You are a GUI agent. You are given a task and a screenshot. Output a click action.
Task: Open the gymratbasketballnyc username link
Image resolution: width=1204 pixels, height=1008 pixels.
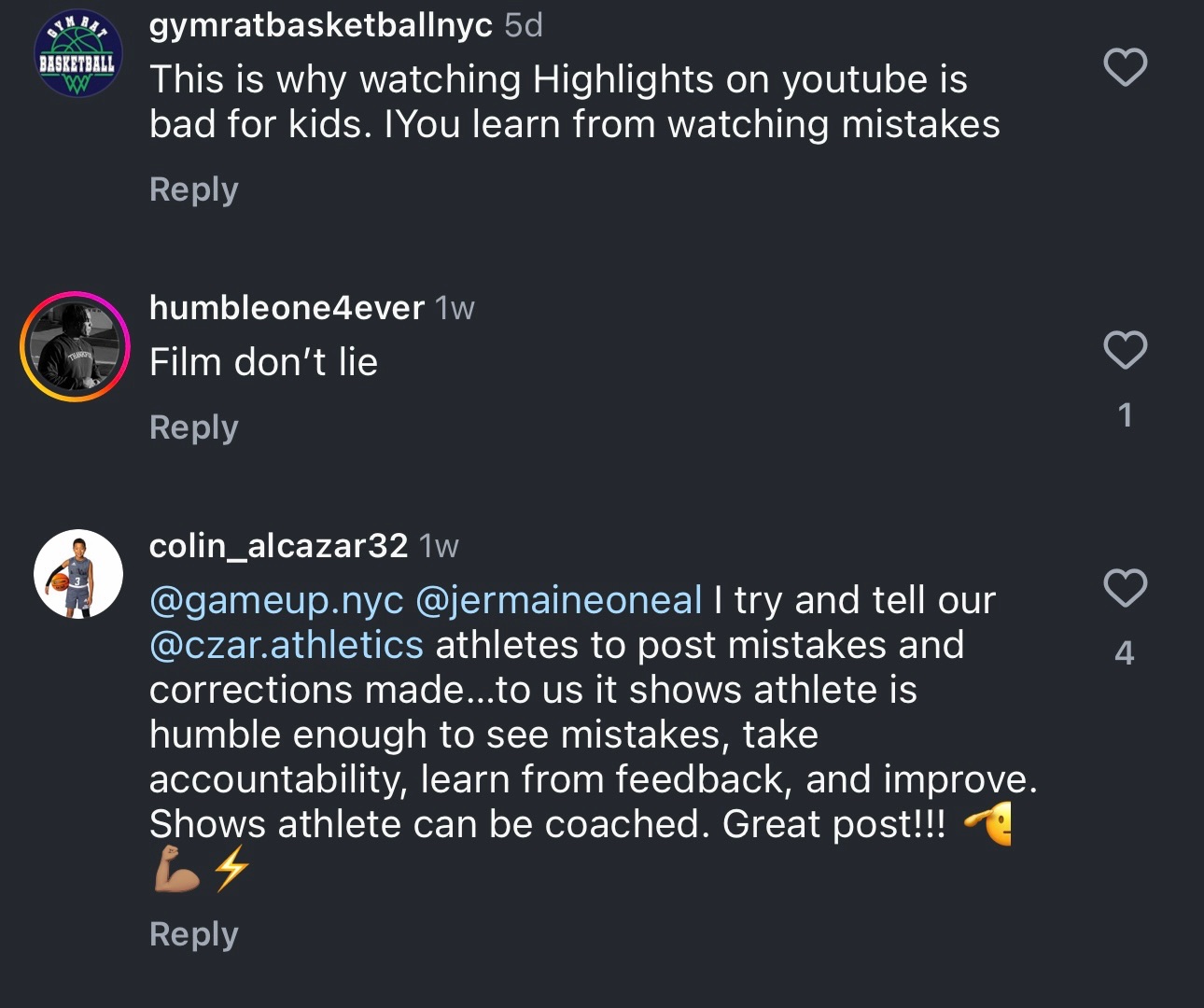320,25
